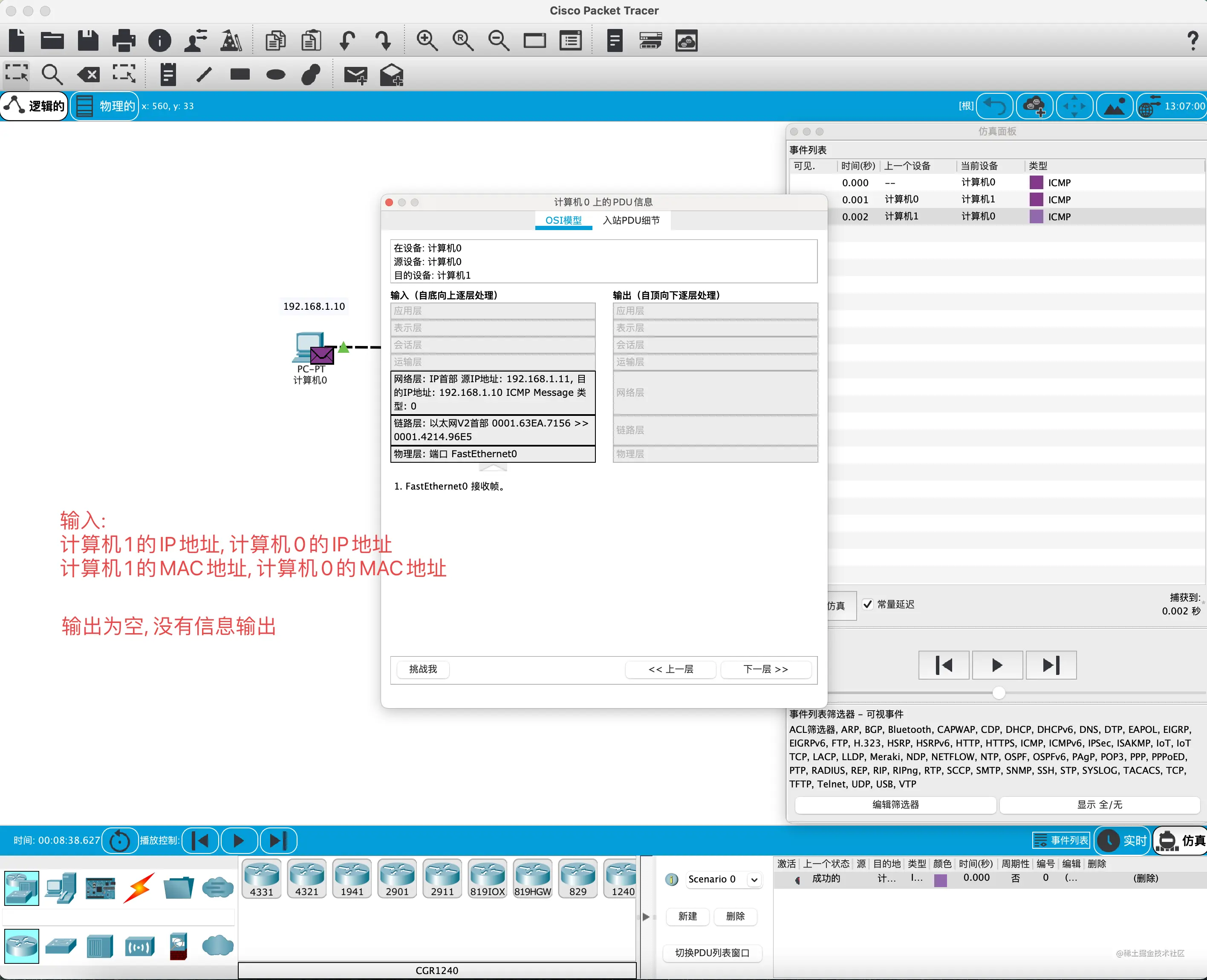
Task: Click the 4331 router icon
Action: tap(261, 879)
